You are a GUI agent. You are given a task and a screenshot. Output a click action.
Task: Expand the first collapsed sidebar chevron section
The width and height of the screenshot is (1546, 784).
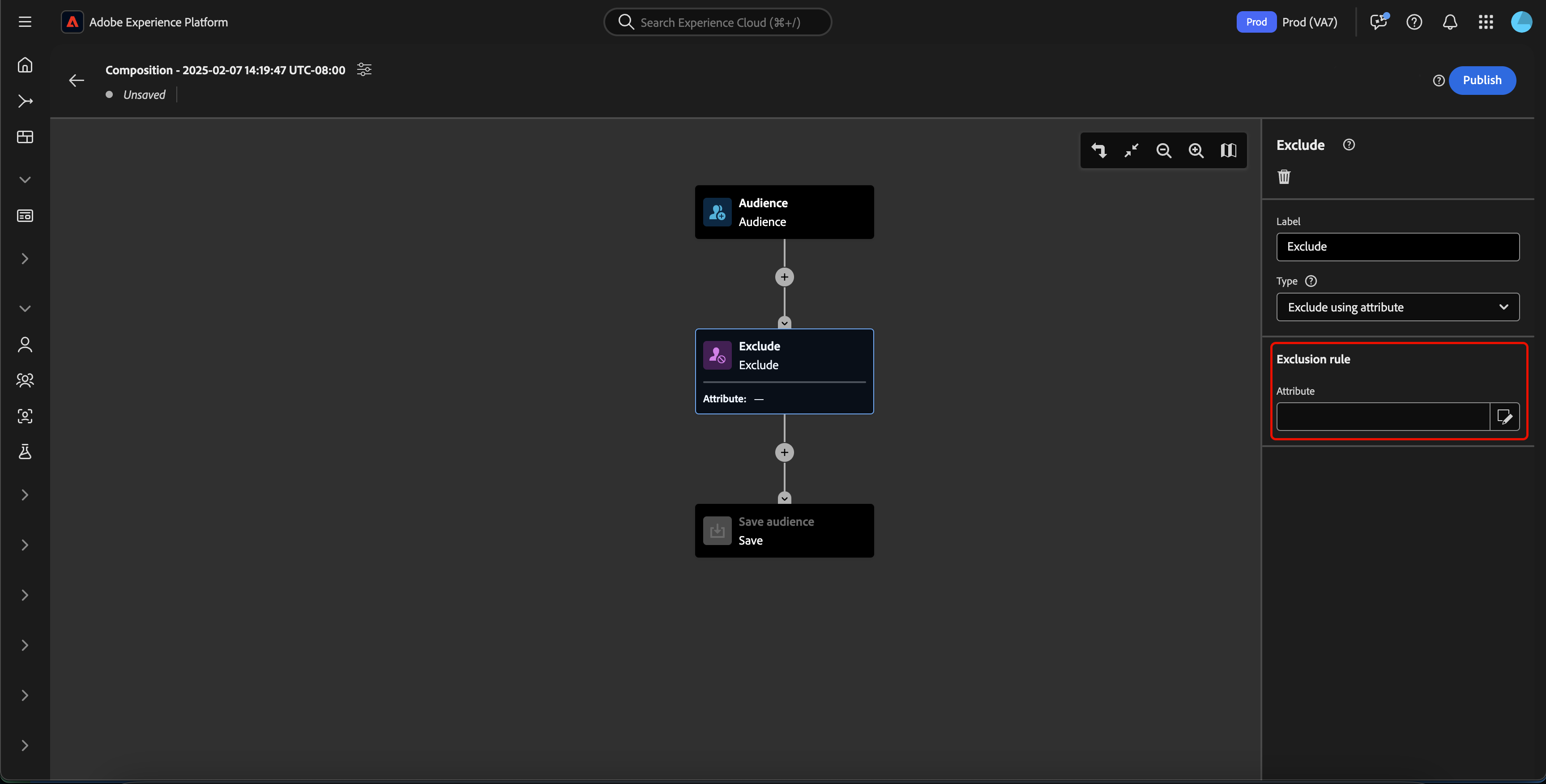(x=25, y=259)
